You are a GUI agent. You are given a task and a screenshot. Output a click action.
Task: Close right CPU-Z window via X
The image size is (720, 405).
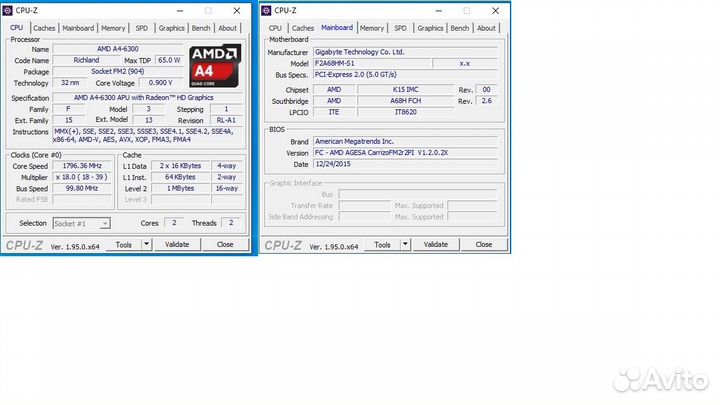coord(495,11)
